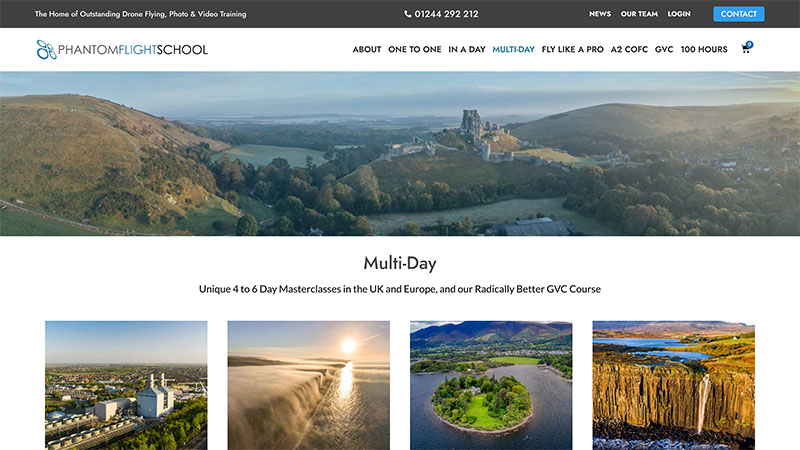
Task: Click the Phantom Flight School logo
Action: [122, 49]
